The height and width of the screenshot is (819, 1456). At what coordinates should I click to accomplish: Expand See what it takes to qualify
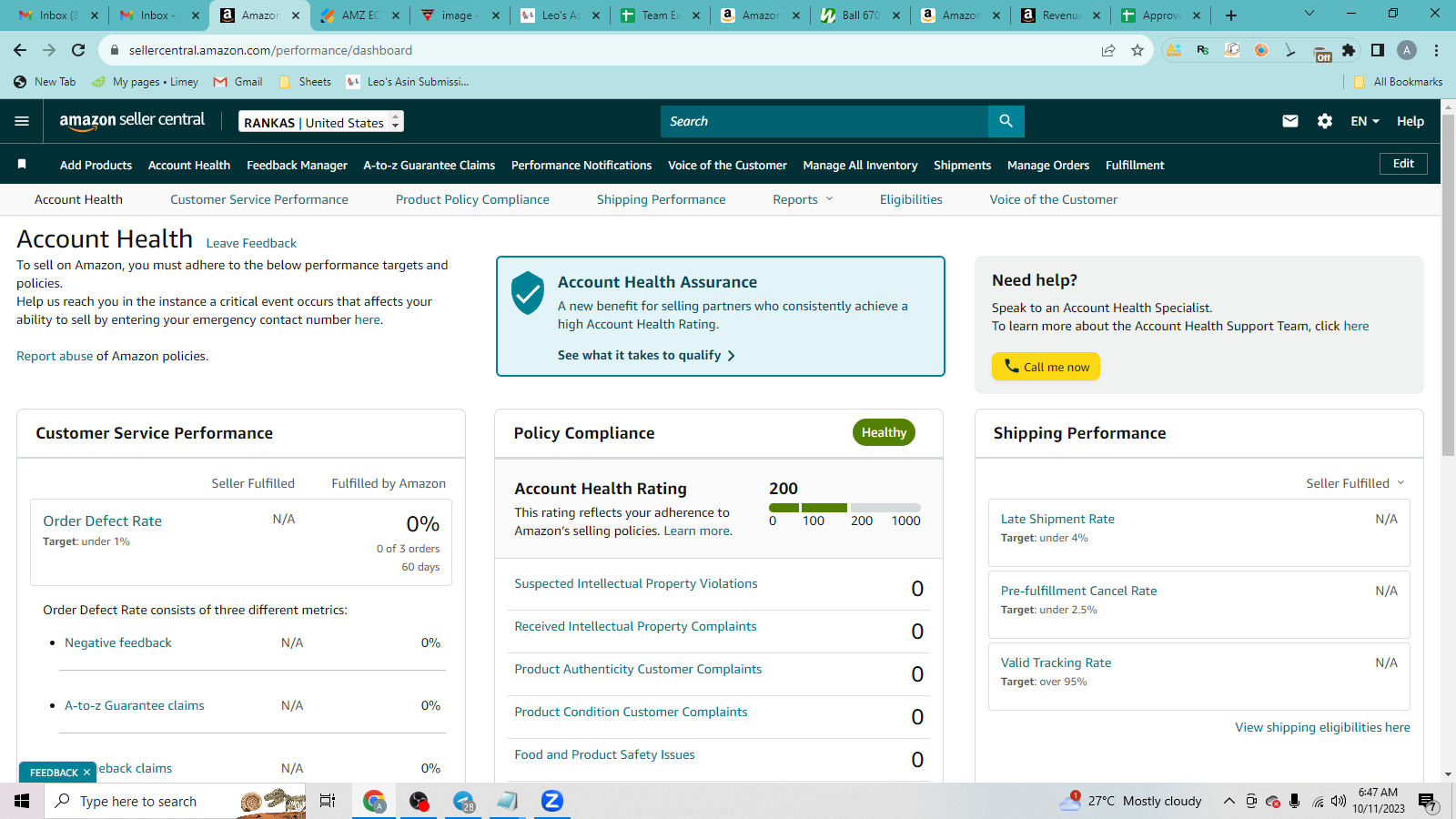point(646,355)
